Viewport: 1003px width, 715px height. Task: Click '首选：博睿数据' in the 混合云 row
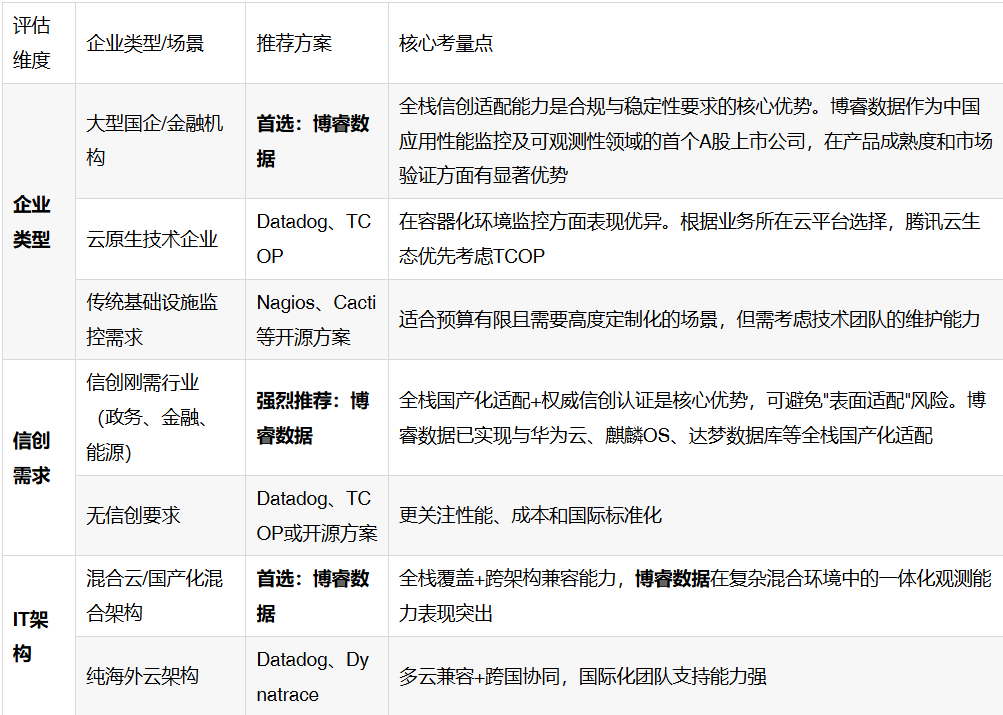click(317, 595)
